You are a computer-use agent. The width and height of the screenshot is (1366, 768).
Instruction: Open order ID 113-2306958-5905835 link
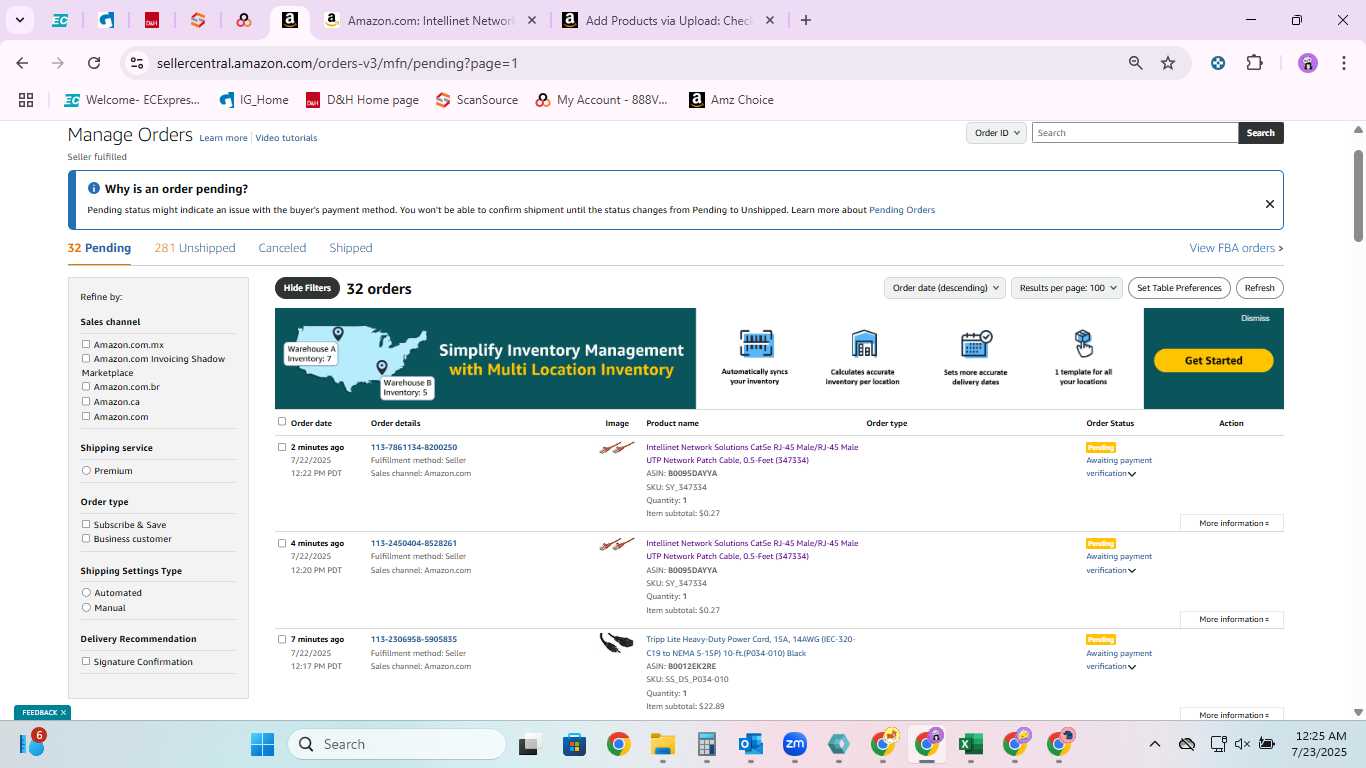[x=414, y=639]
